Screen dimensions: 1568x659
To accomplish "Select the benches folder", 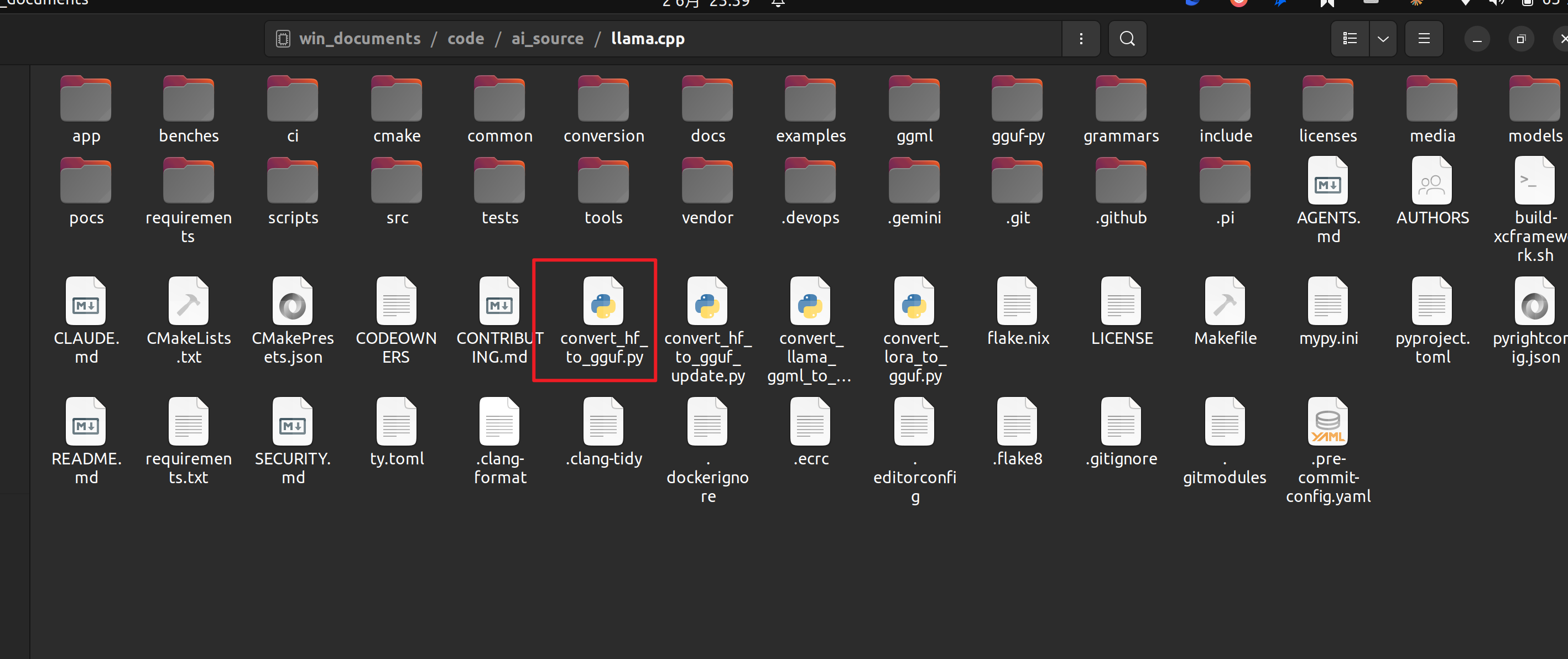I will point(189,110).
